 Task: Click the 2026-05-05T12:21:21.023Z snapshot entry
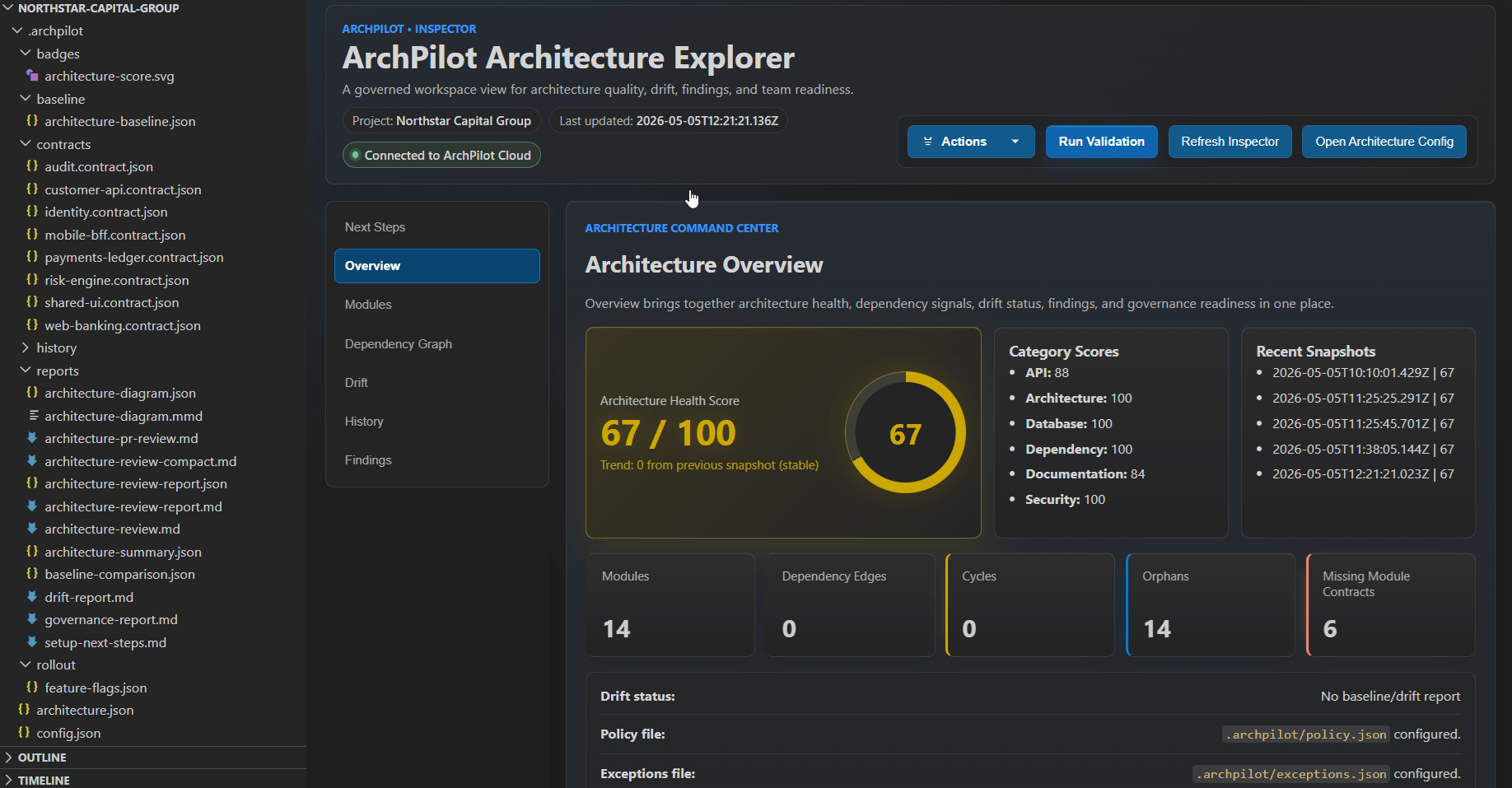[1363, 474]
